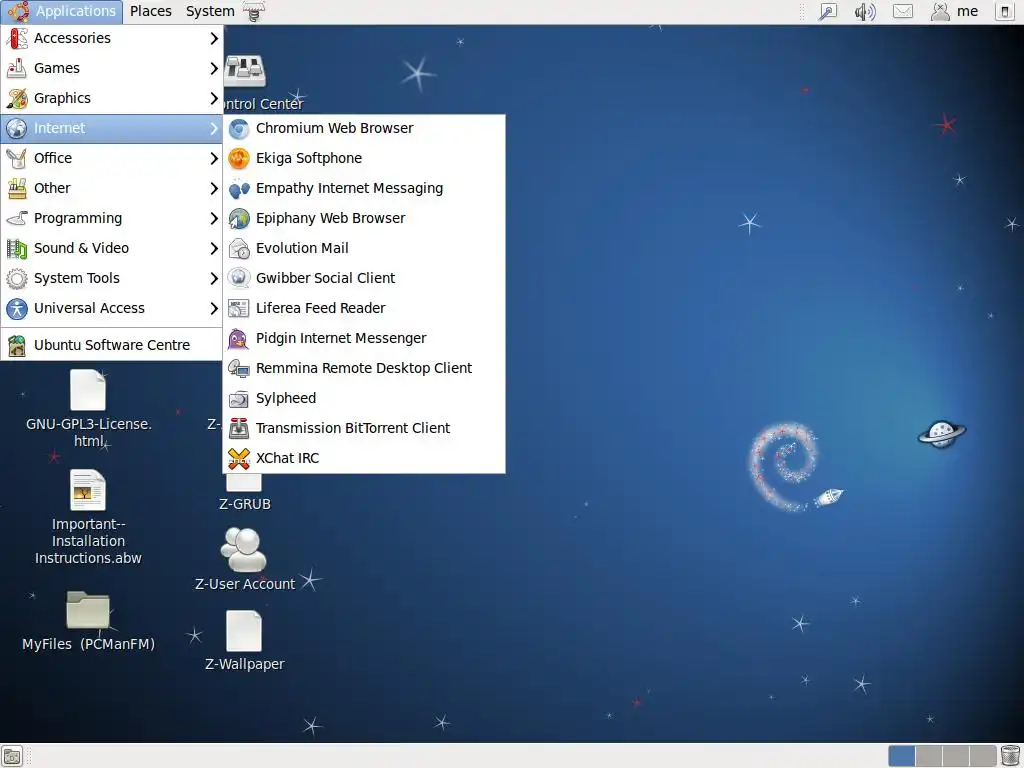Screen dimensions: 1024x768
Task: Click the Epiphany Web Browser globe icon
Action: [x=239, y=219]
